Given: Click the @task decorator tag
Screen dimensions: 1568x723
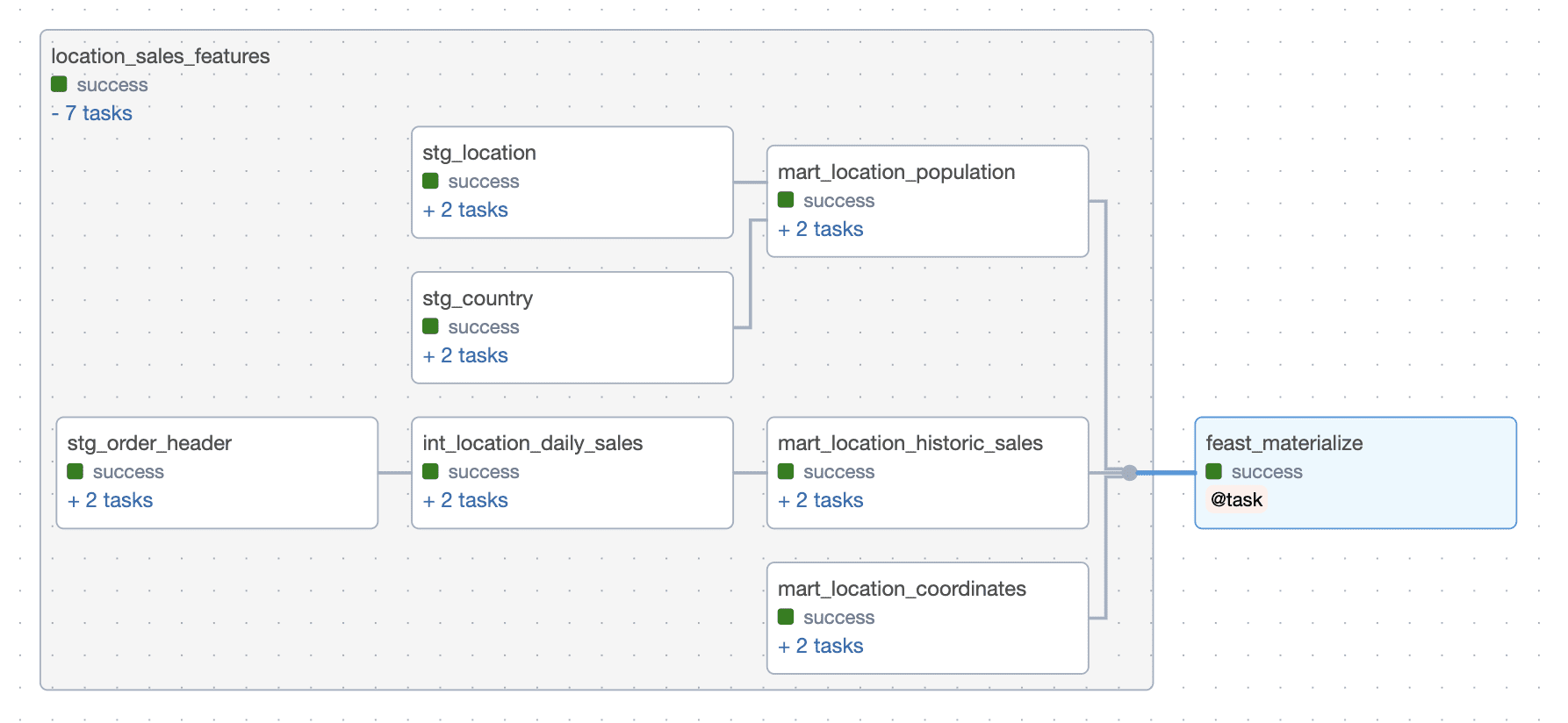Looking at the screenshot, I should tap(1236, 499).
